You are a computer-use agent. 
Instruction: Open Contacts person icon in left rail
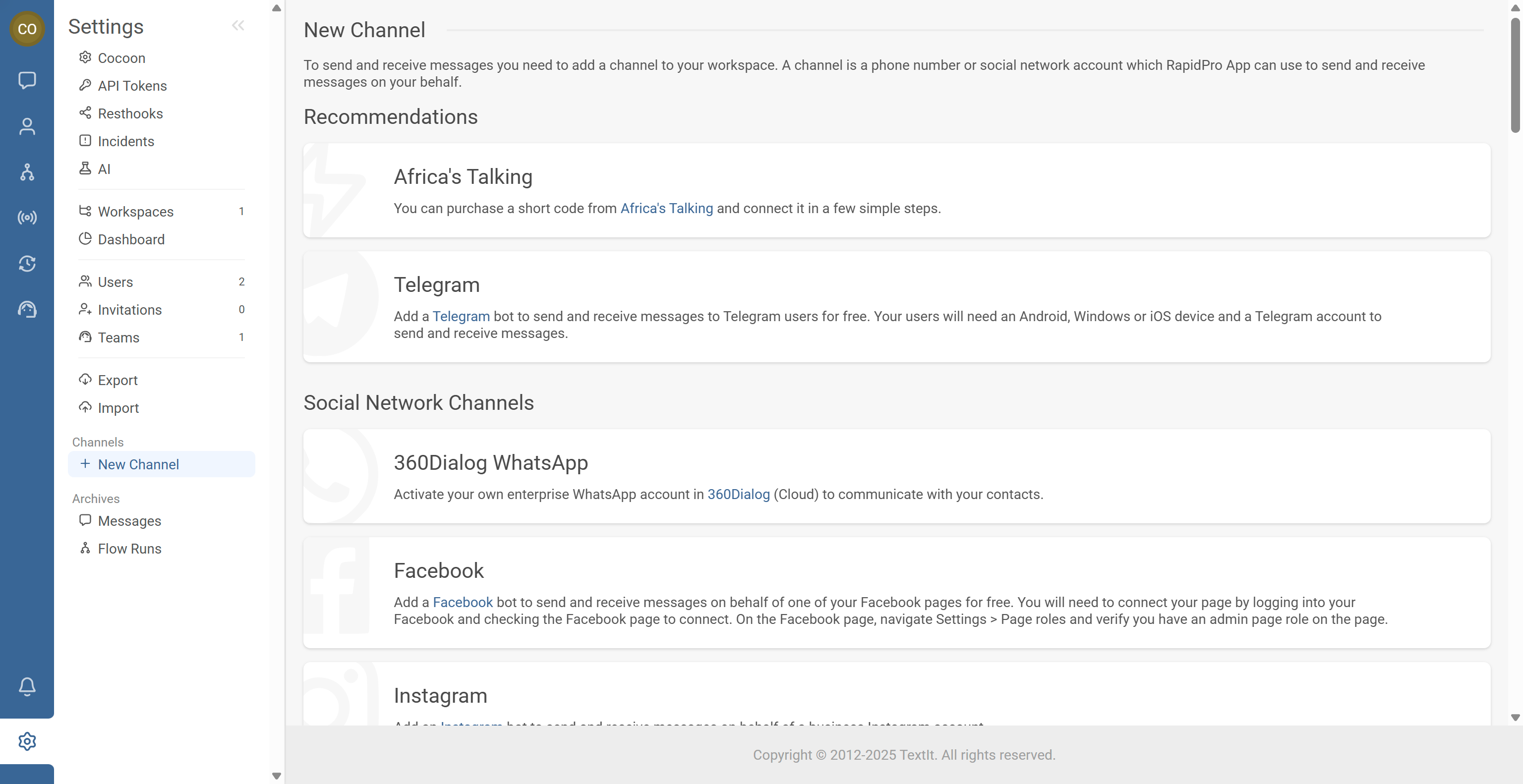[x=27, y=126]
